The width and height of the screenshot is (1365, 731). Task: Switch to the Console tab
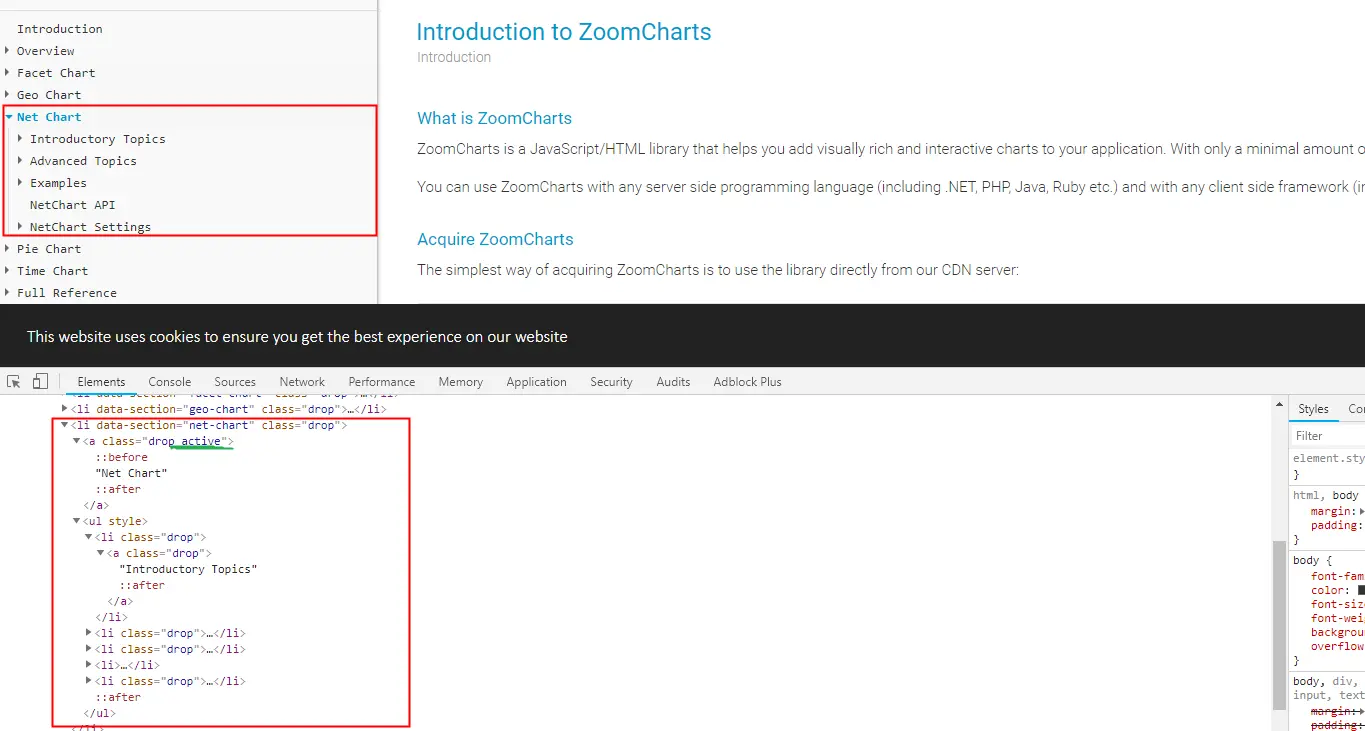click(170, 382)
